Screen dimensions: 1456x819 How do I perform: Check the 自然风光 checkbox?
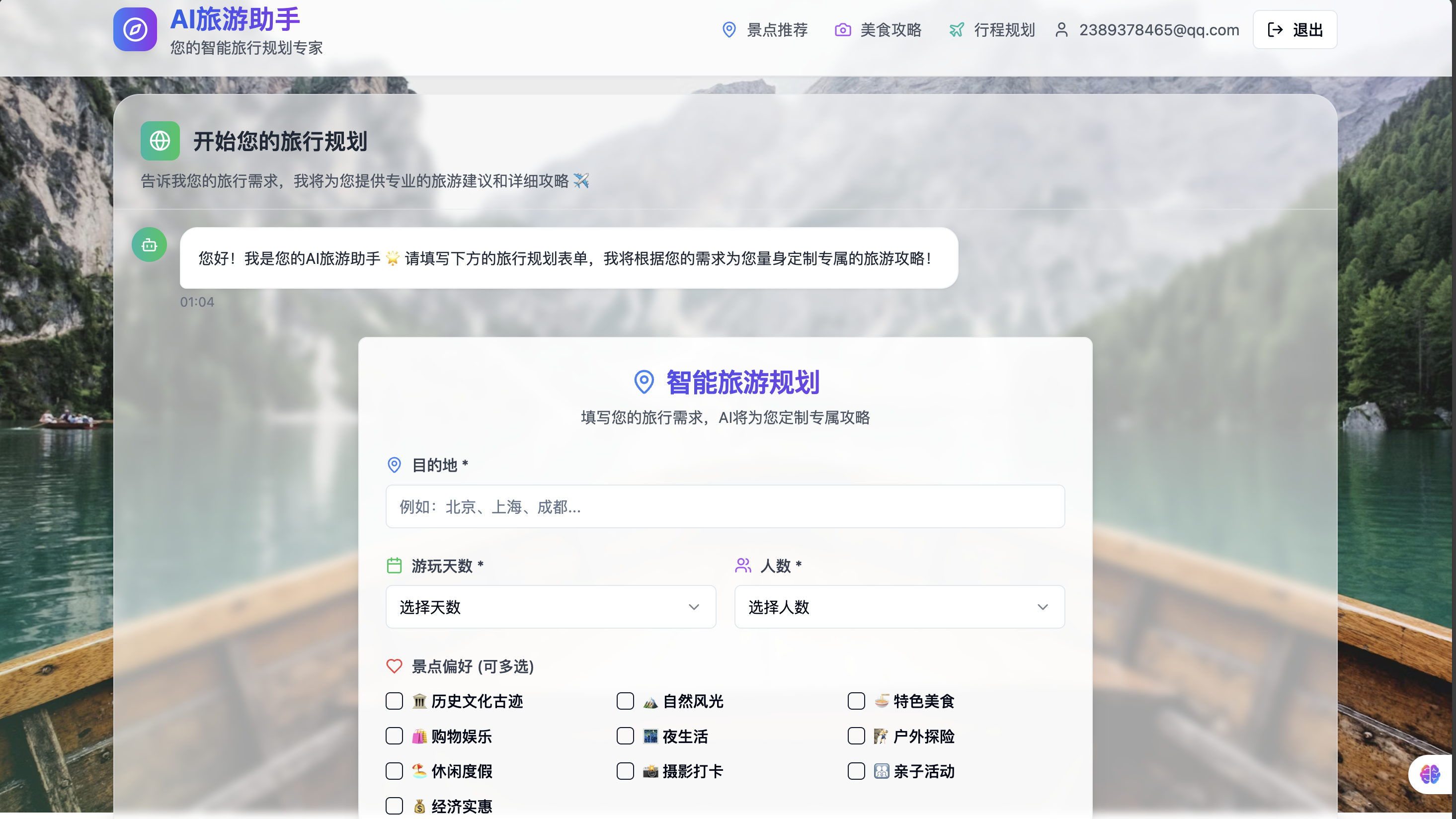click(625, 701)
